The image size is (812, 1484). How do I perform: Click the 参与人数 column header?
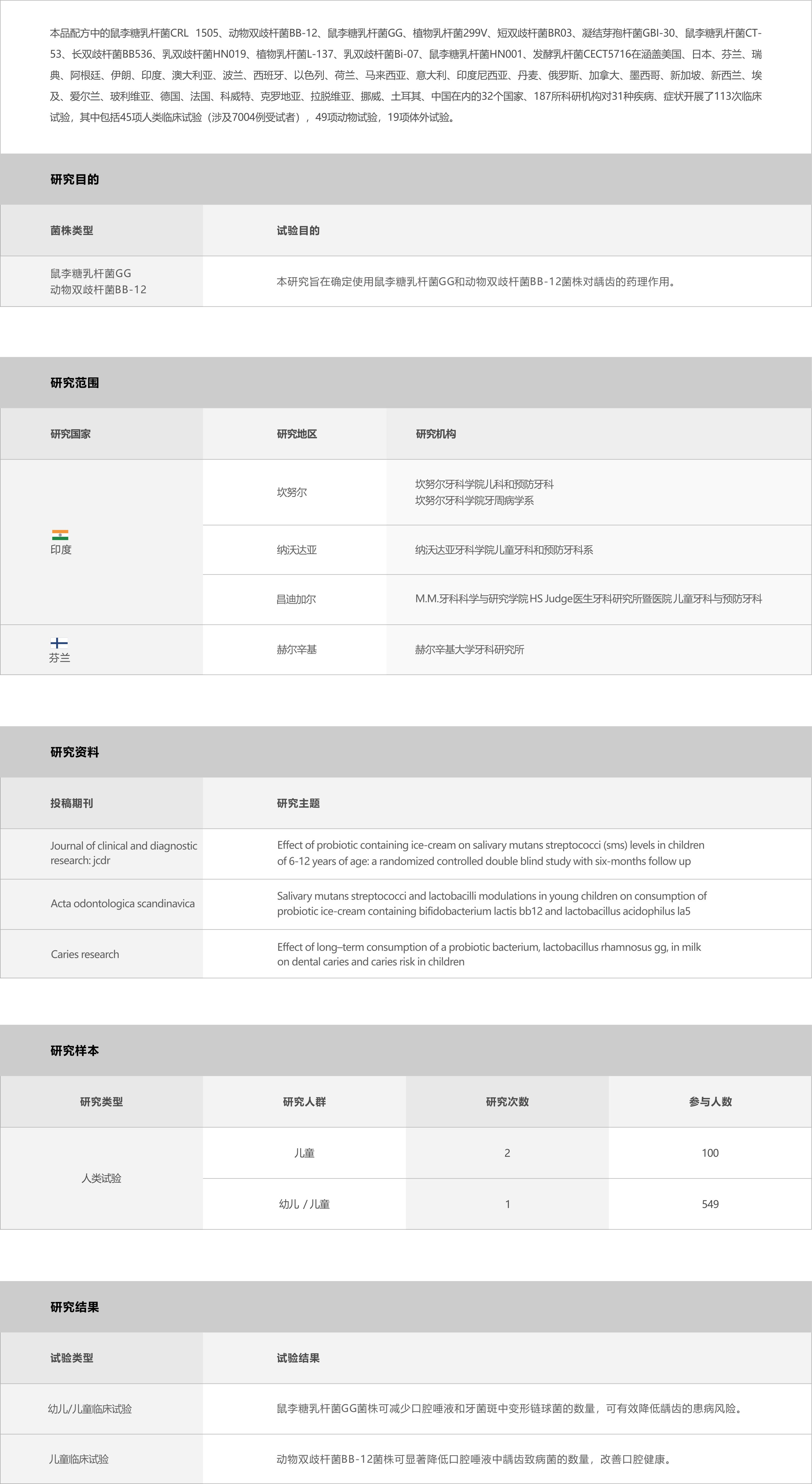pos(710,1101)
